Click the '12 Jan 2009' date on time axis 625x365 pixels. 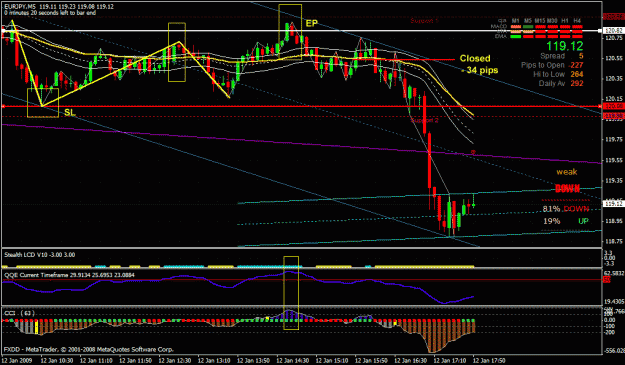(16, 361)
